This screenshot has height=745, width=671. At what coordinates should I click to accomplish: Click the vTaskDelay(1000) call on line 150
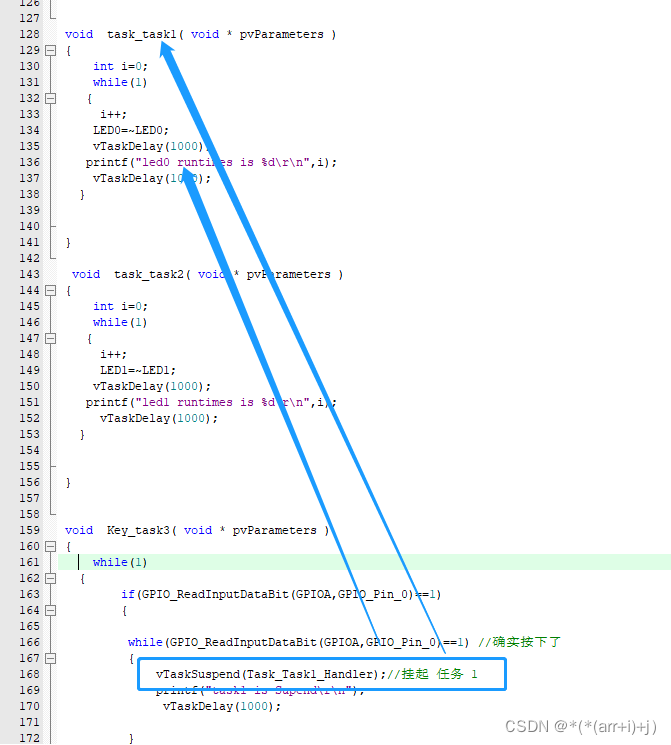click(152, 386)
